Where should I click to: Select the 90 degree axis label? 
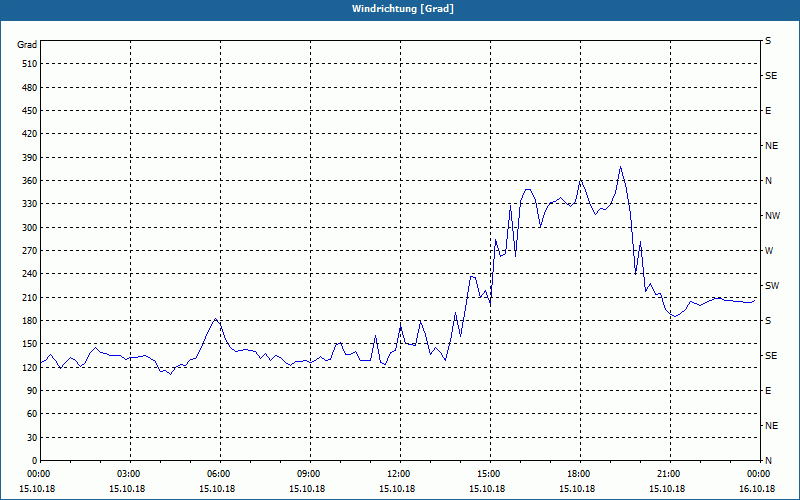32,391
